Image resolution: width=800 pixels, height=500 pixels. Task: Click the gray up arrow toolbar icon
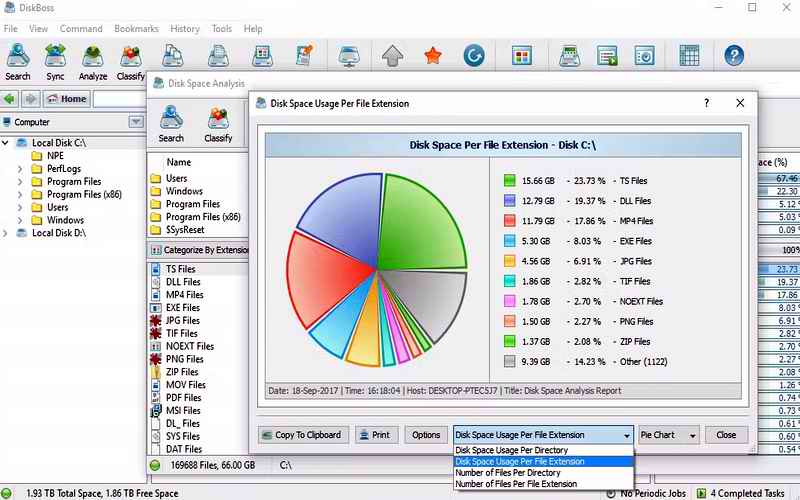[x=393, y=56]
